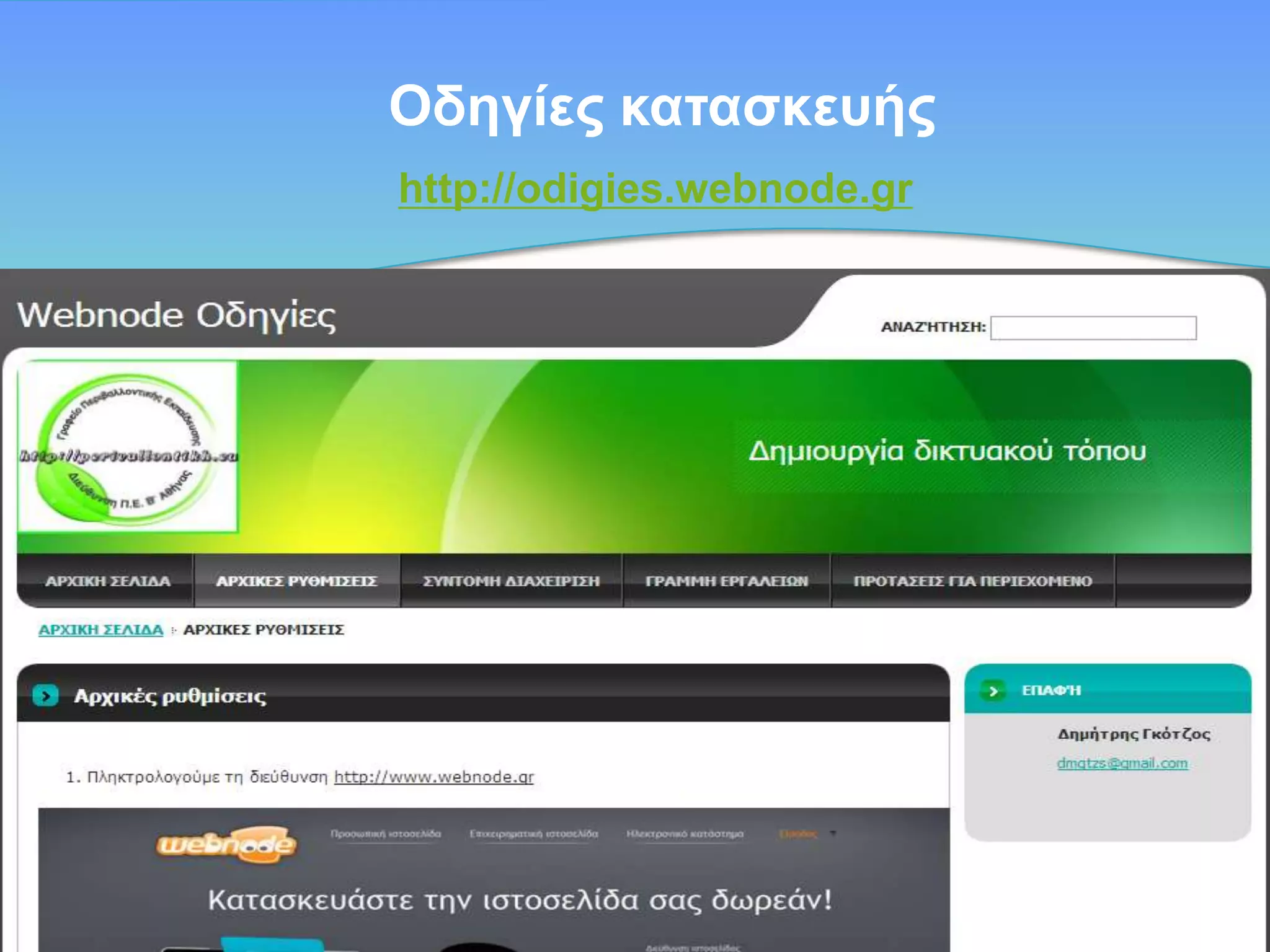The width and height of the screenshot is (1270, 952).
Task: Click the Webnode Οδηγίες site title
Action: 177,315
